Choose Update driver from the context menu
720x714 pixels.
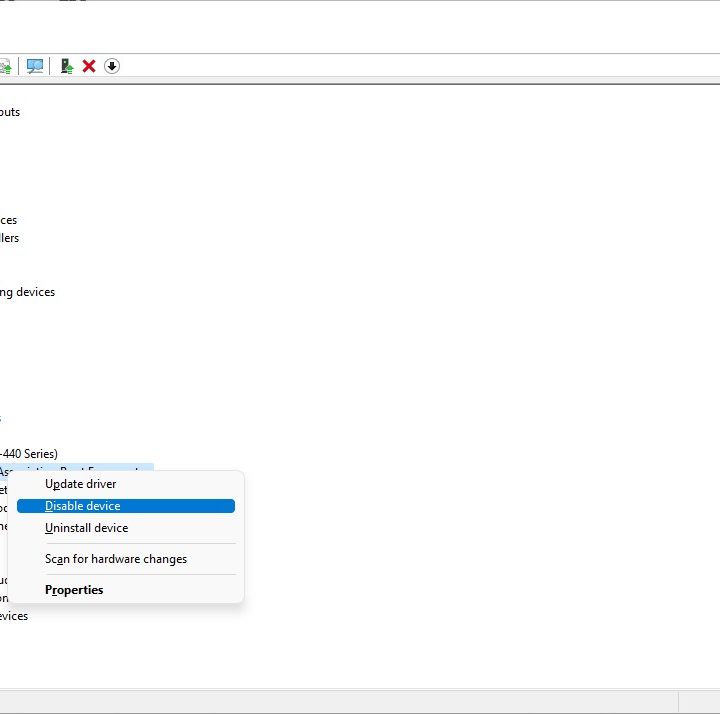coord(126,484)
